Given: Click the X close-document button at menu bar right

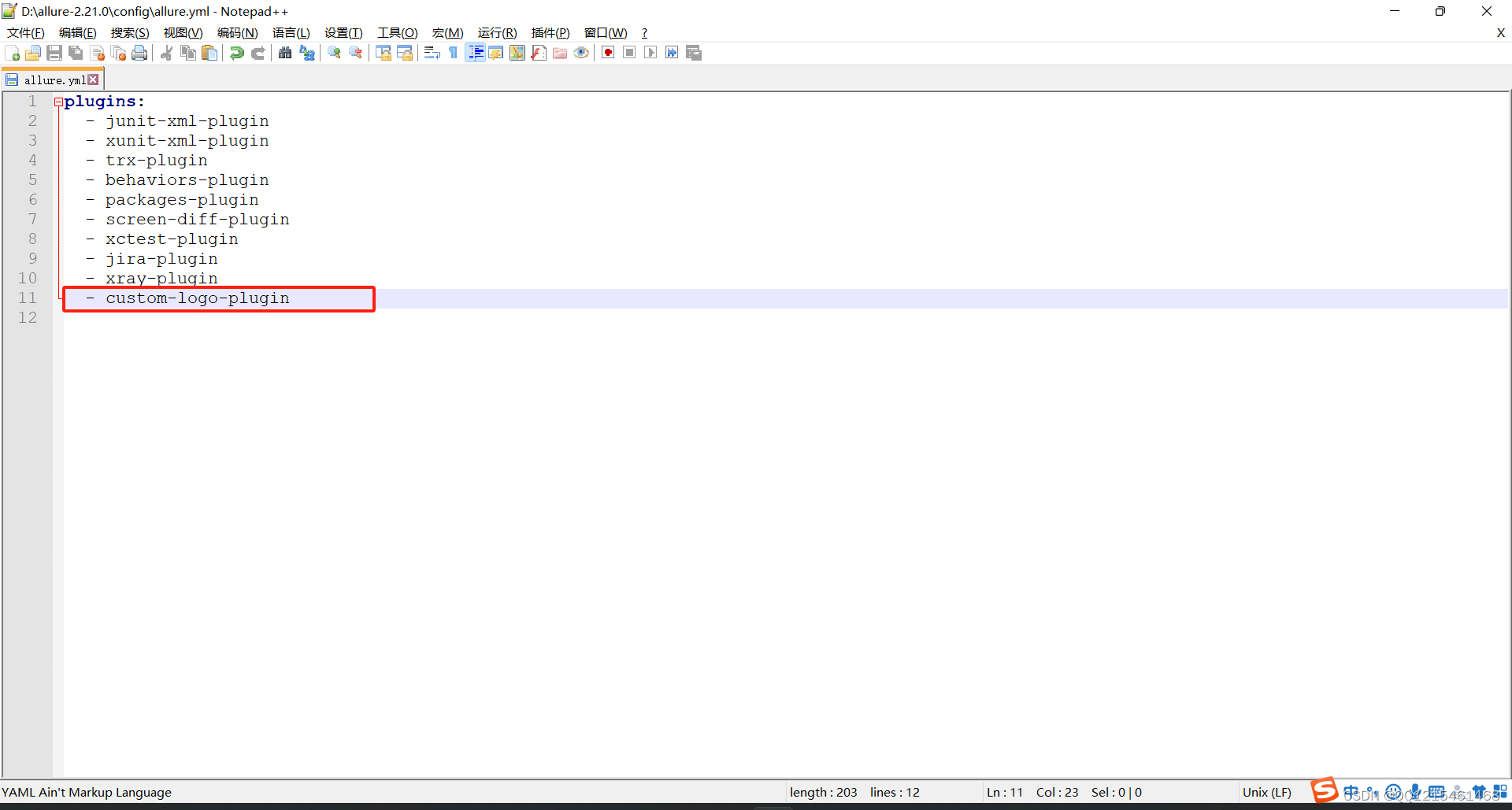Looking at the screenshot, I should point(1500,33).
